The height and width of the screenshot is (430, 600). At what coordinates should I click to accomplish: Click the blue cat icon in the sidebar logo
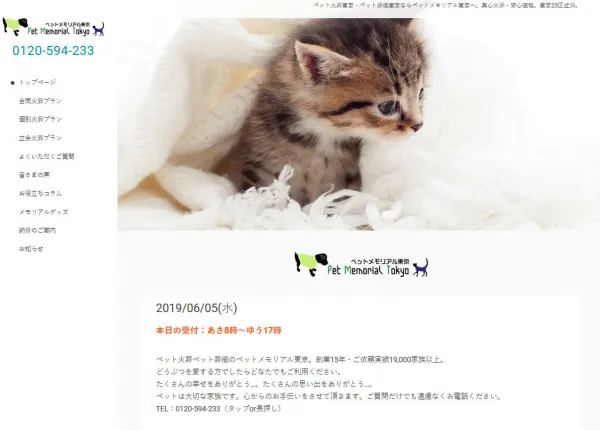pos(99,29)
